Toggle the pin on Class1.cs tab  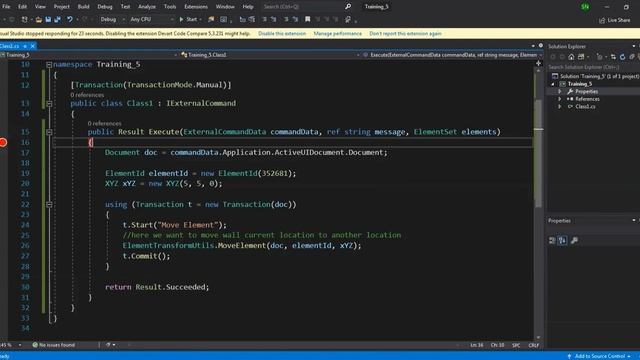(25, 46)
